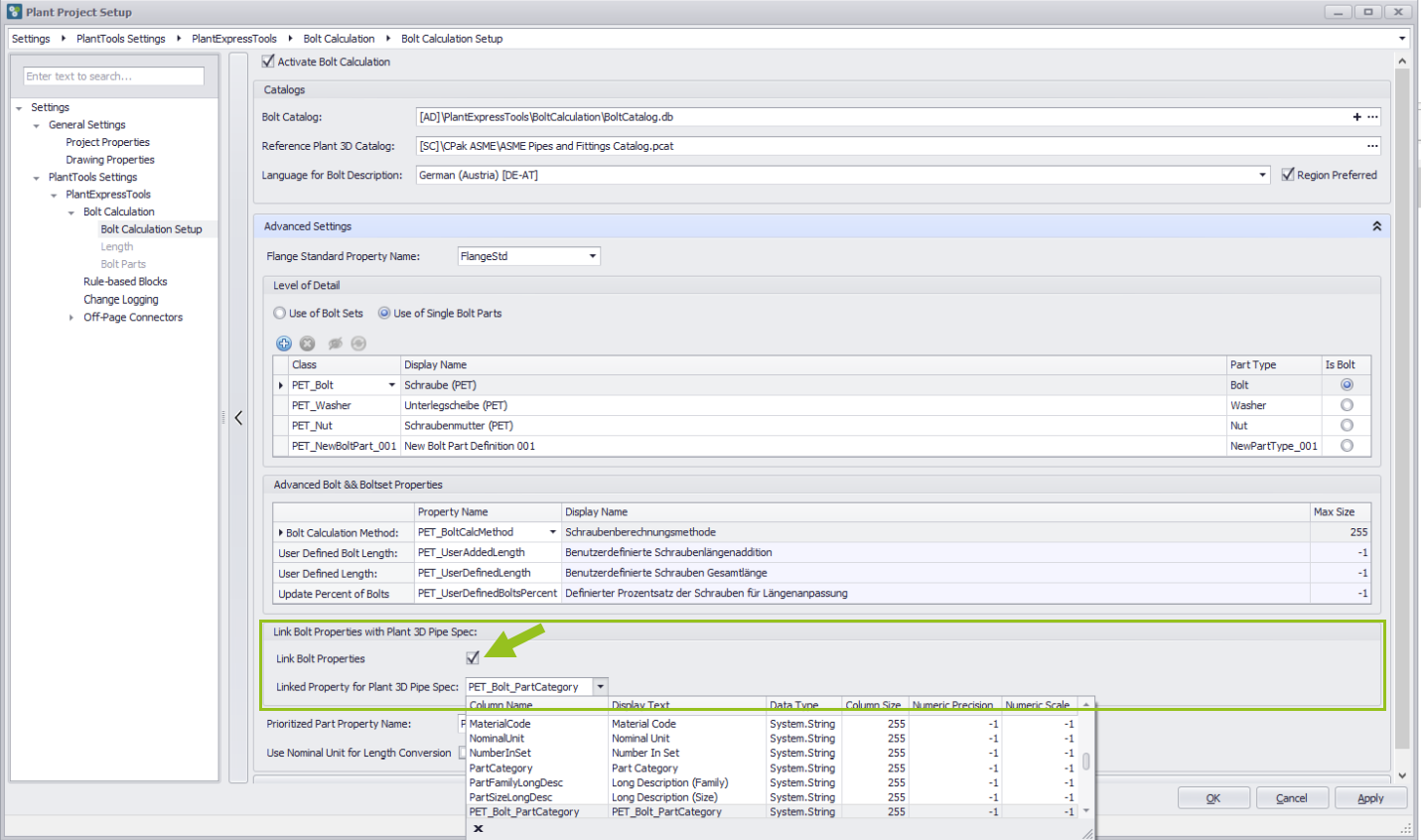Open PET_BoltCalcMethod property name dropdown
Image resolution: width=1421 pixels, height=840 pixels.
553,532
